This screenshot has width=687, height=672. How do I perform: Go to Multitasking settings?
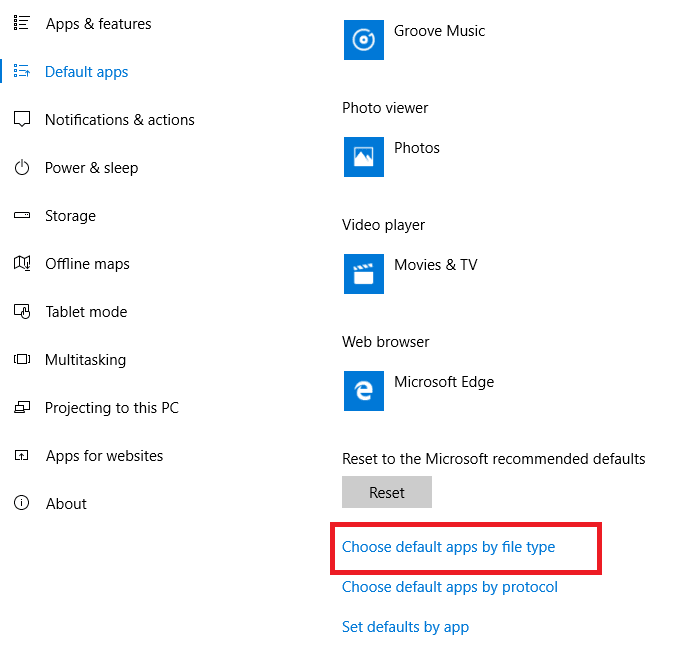(85, 360)
